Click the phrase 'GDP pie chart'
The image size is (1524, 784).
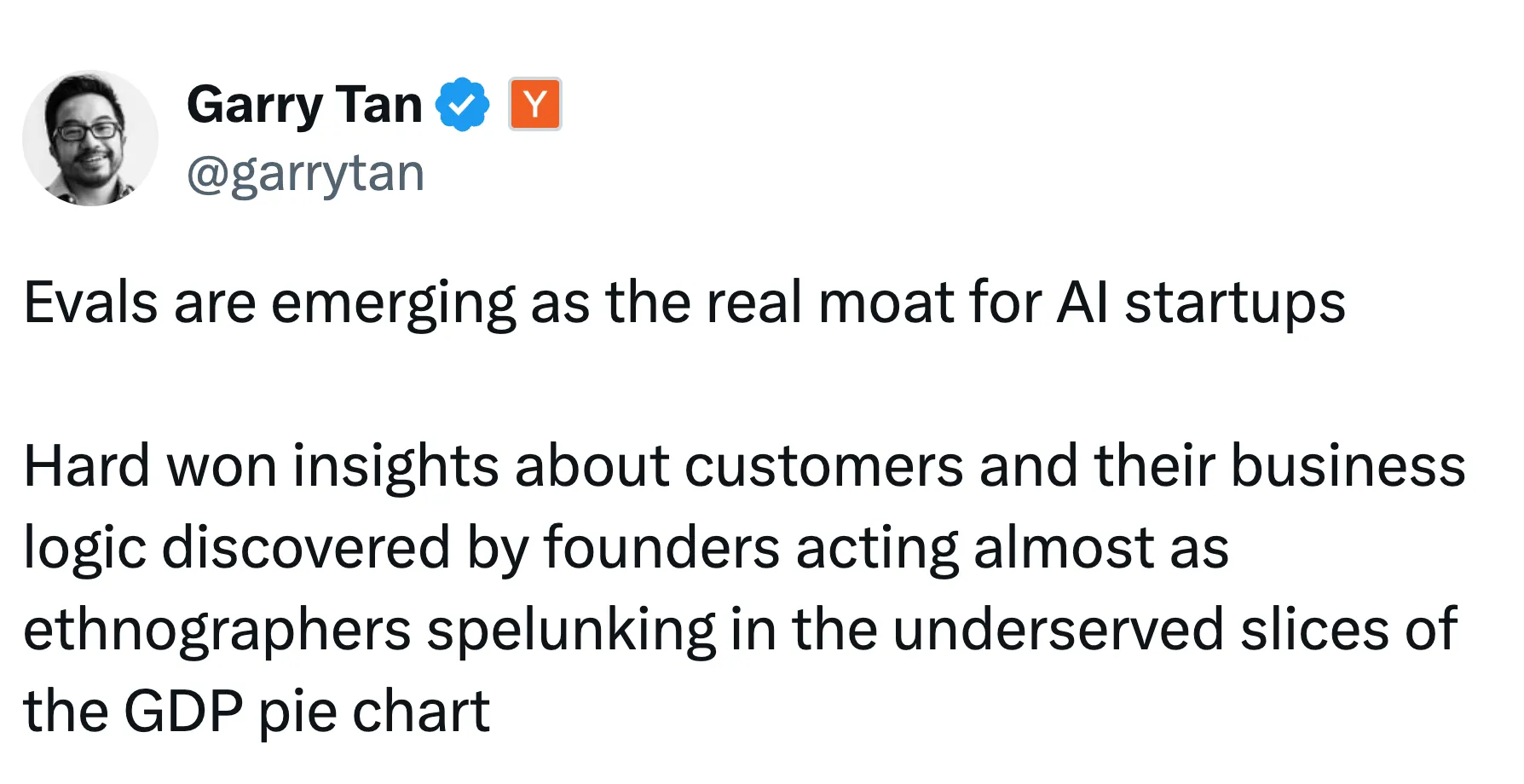tap(307, 712)
